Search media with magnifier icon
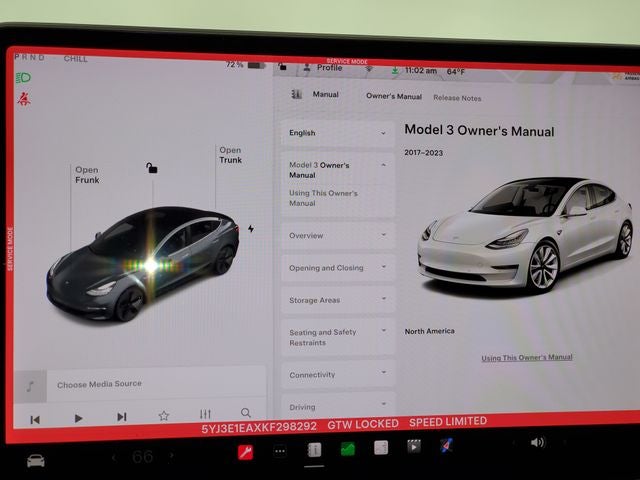 246,414
